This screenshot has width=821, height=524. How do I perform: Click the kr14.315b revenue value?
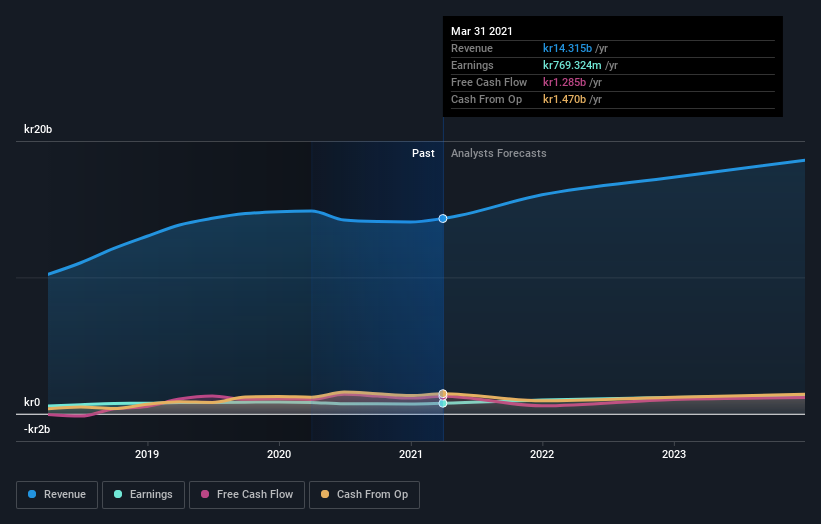click(567, 48)
